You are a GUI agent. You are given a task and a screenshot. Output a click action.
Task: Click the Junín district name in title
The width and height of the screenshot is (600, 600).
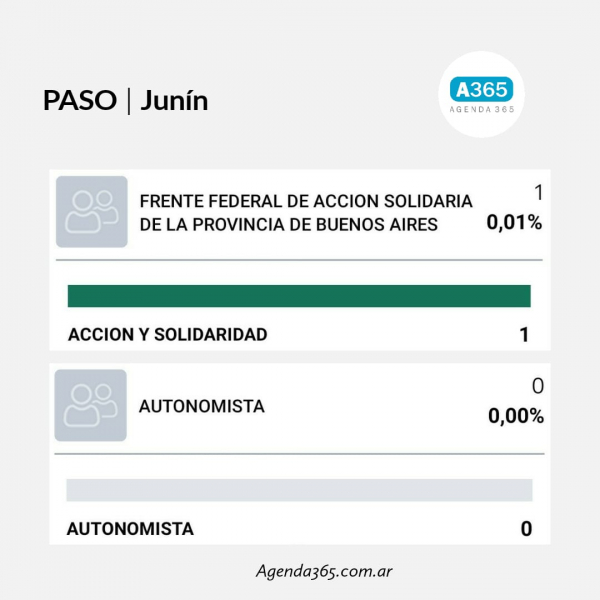point(174,101)
